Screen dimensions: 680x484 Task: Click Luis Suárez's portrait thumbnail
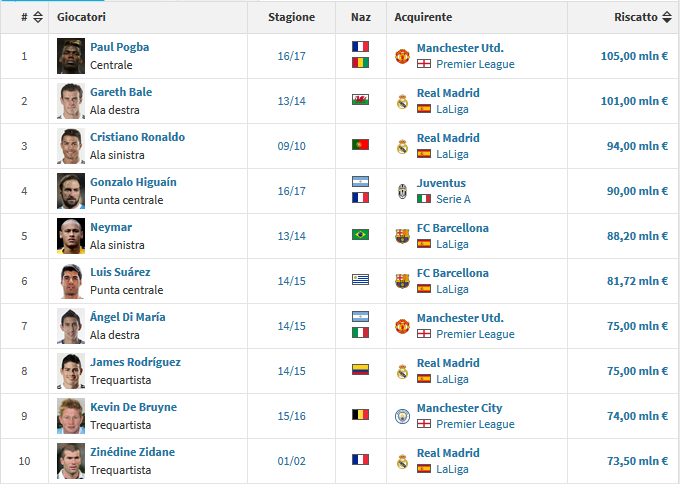[x=71, y=281]
